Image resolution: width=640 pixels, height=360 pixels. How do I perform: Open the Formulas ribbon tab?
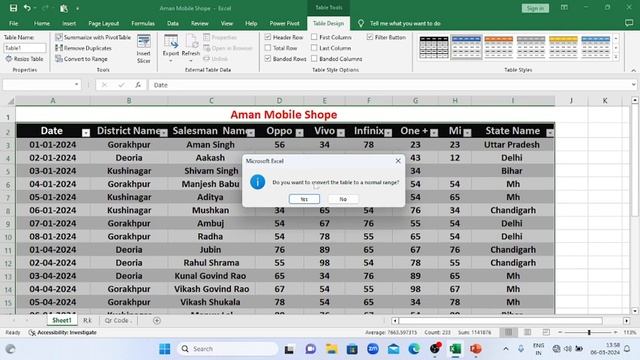143,23
